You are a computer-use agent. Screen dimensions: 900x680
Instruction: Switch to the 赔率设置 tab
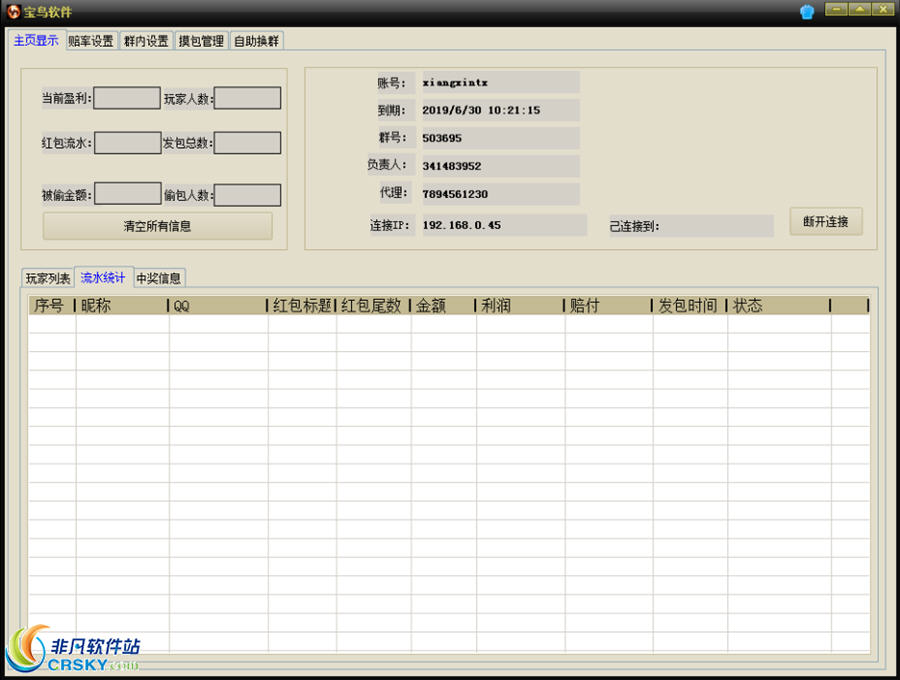(x=90, y=41)
